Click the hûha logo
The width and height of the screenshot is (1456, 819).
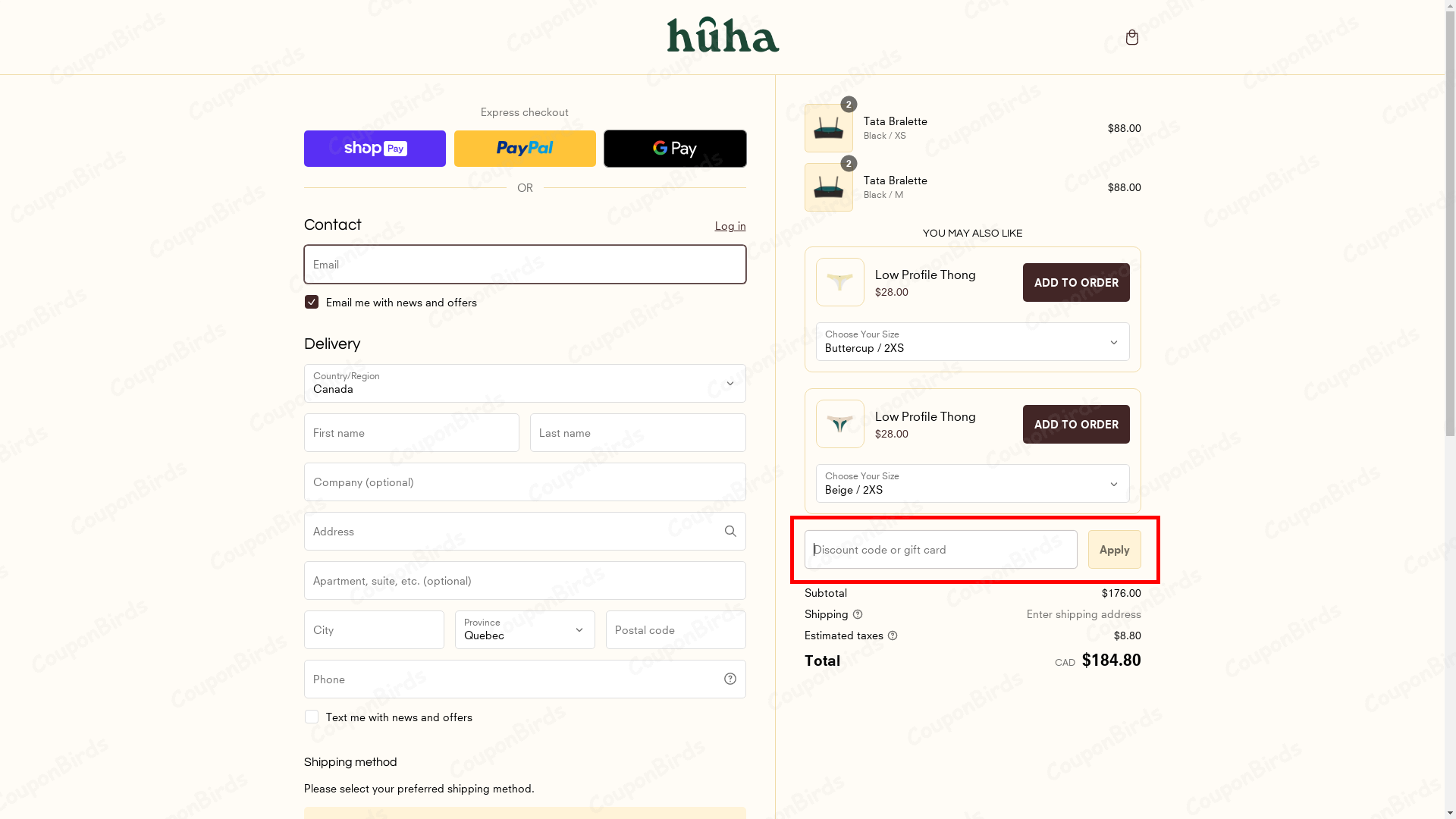click(x=723, y=35)
